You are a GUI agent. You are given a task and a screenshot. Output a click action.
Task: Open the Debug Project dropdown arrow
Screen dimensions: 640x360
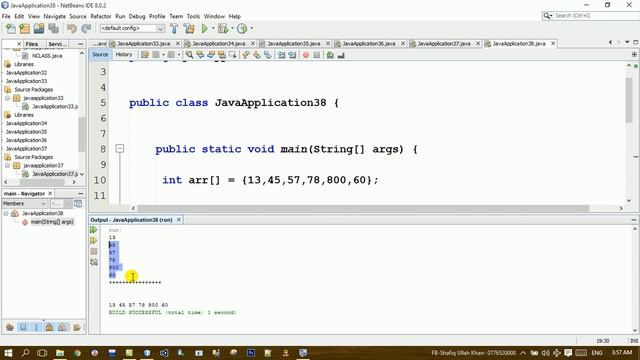pos(232,29)
